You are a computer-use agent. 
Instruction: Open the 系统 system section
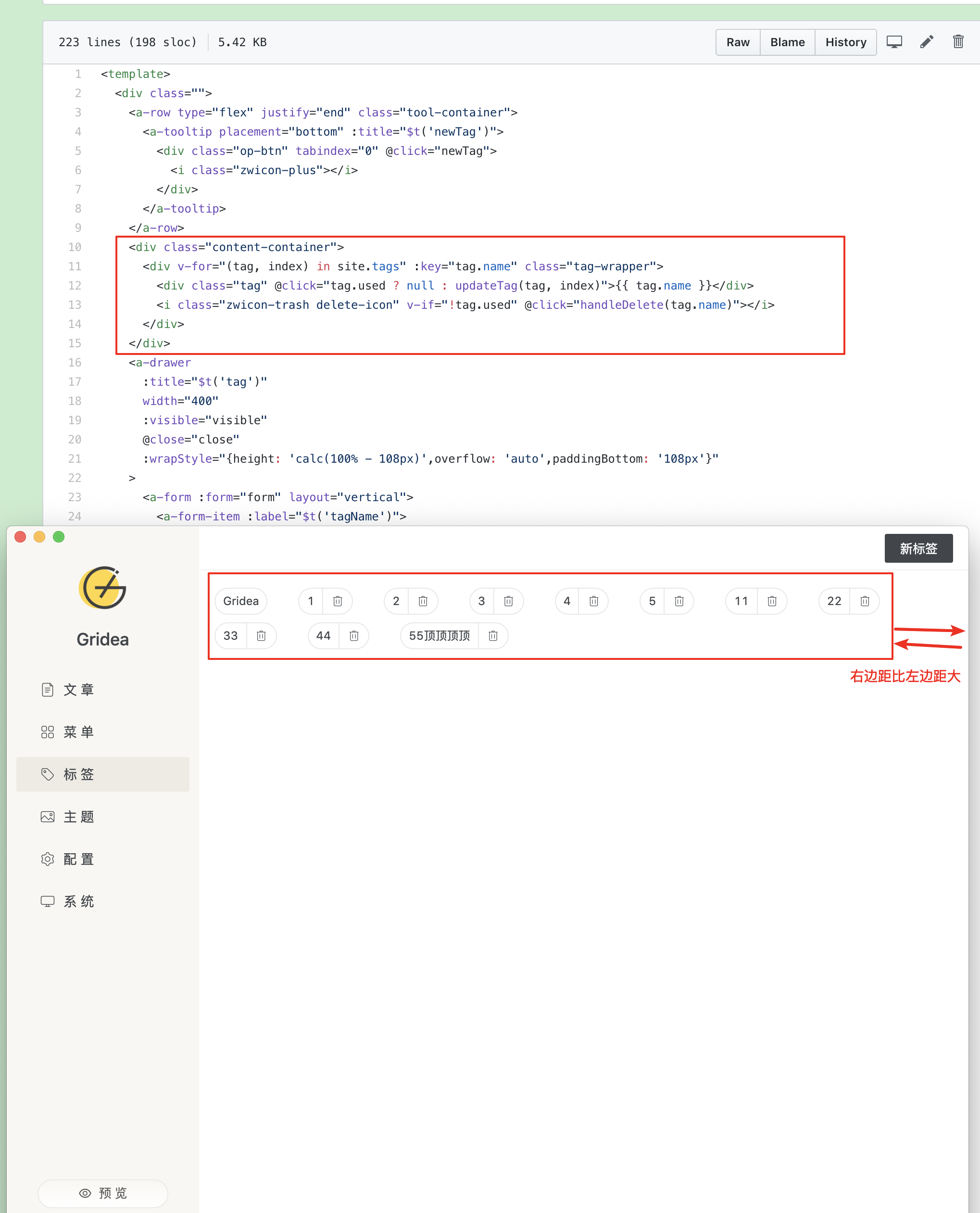103,901
